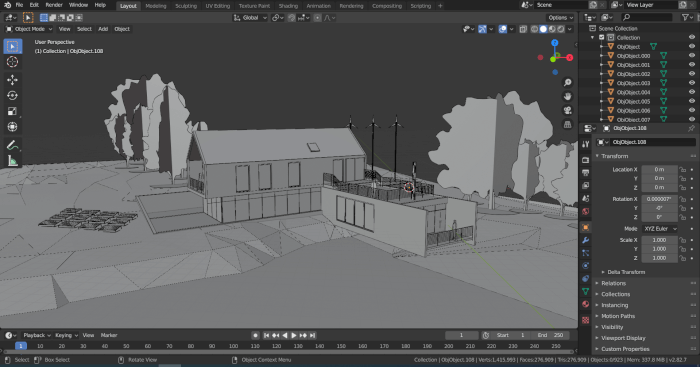Activate the Scale tool
Screen dimensions: 700x367
point(12,111)
